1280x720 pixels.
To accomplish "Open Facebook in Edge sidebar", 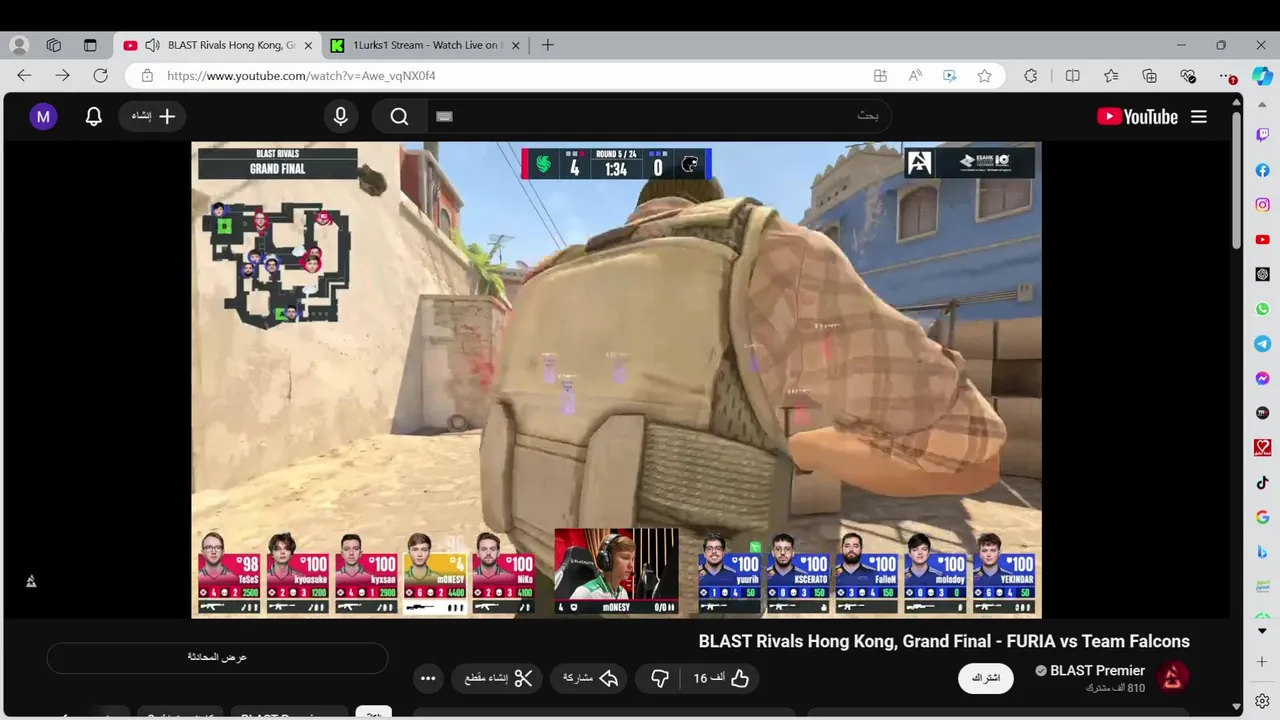I will 1262,170.
